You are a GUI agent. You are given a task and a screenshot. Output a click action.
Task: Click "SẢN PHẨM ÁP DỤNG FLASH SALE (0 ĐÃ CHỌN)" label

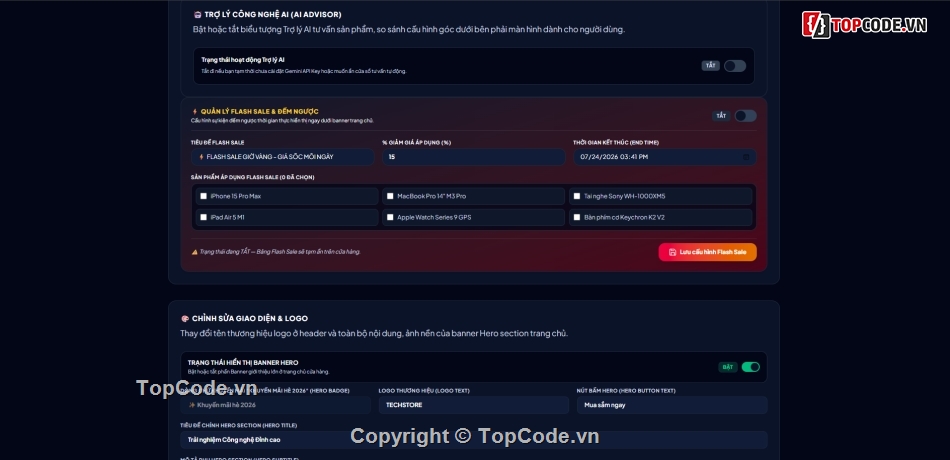[252, 178]
